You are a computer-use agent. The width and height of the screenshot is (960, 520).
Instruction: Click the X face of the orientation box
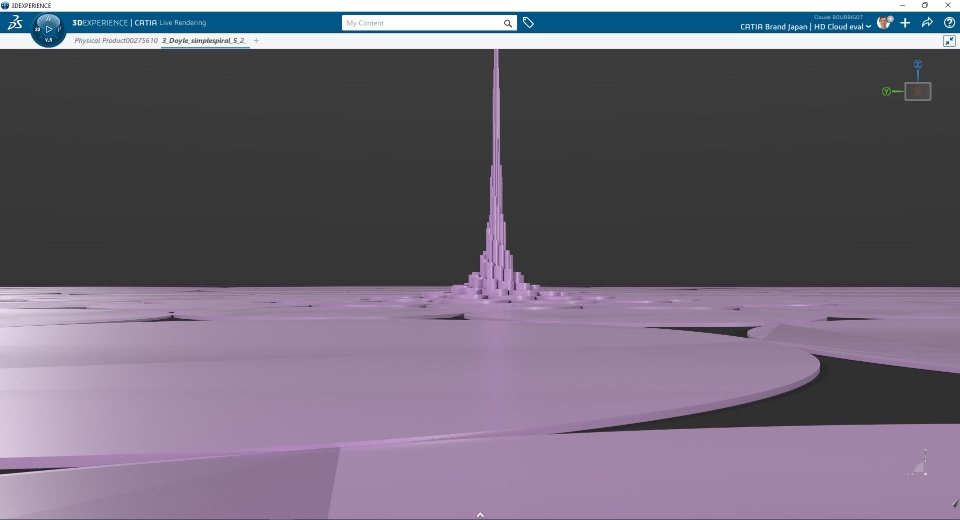pos(918,91)
